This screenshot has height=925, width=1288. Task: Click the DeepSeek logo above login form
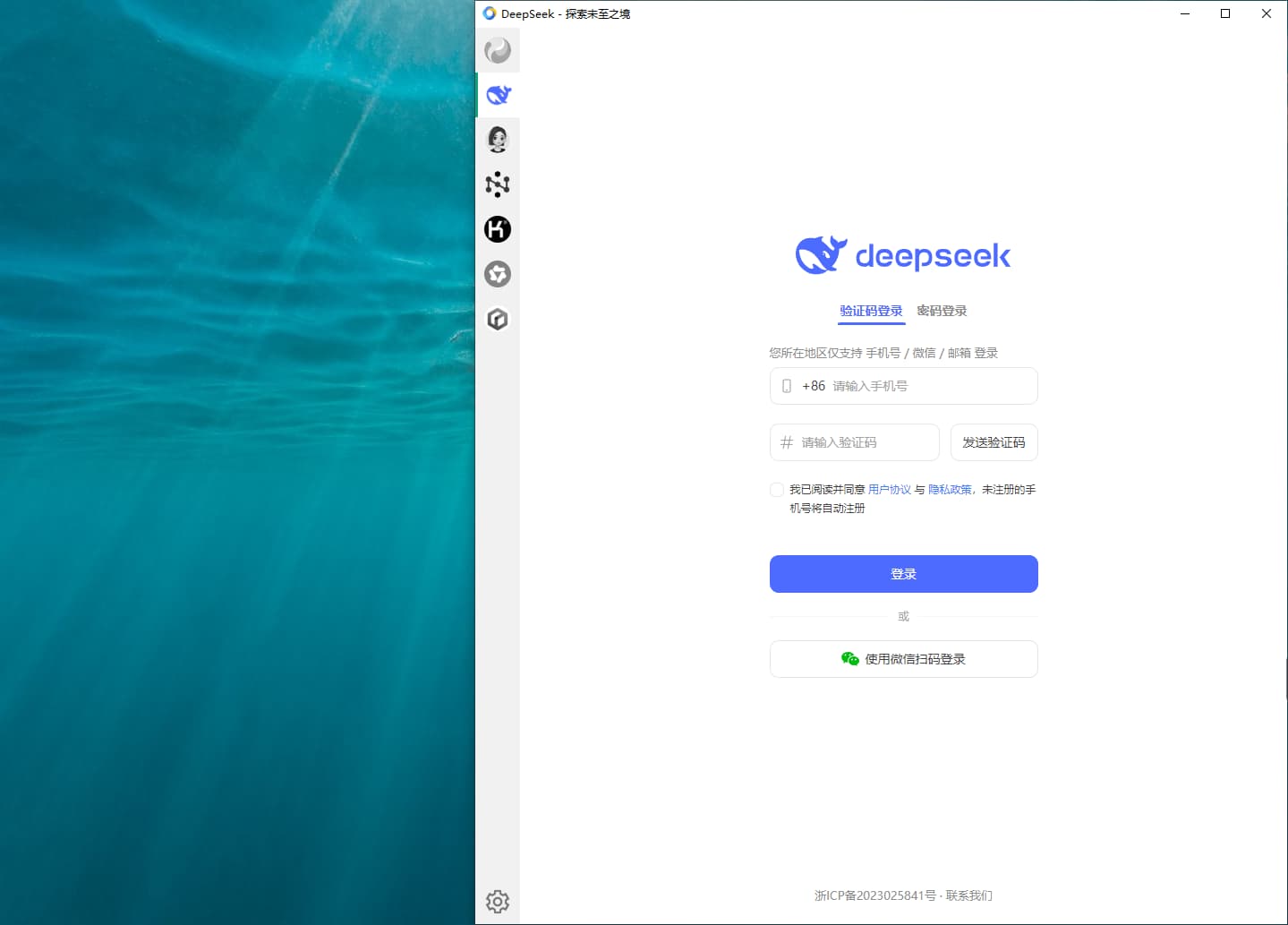click(x=903, y=255)
